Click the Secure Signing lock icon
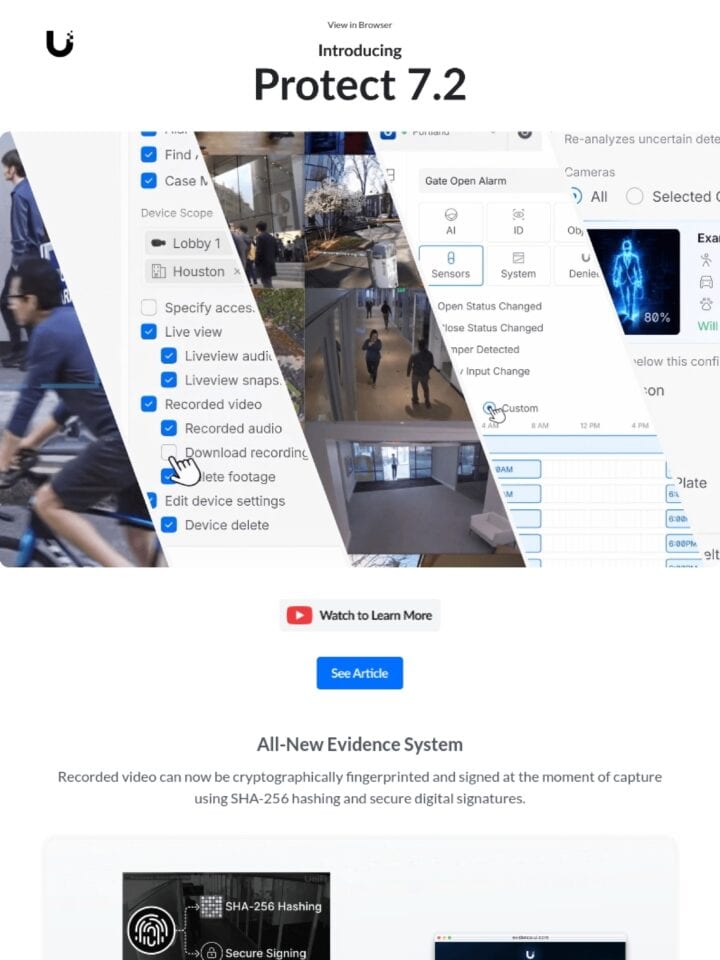720x960 pixels. point(211,953)
